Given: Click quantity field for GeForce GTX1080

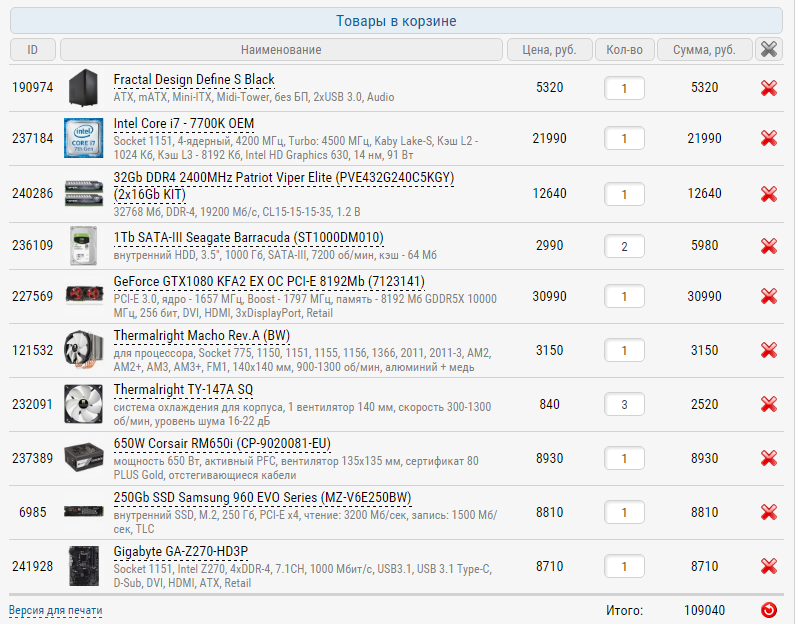Looking at the screenshot, I should pyautogui.click(x=624, y=297).
